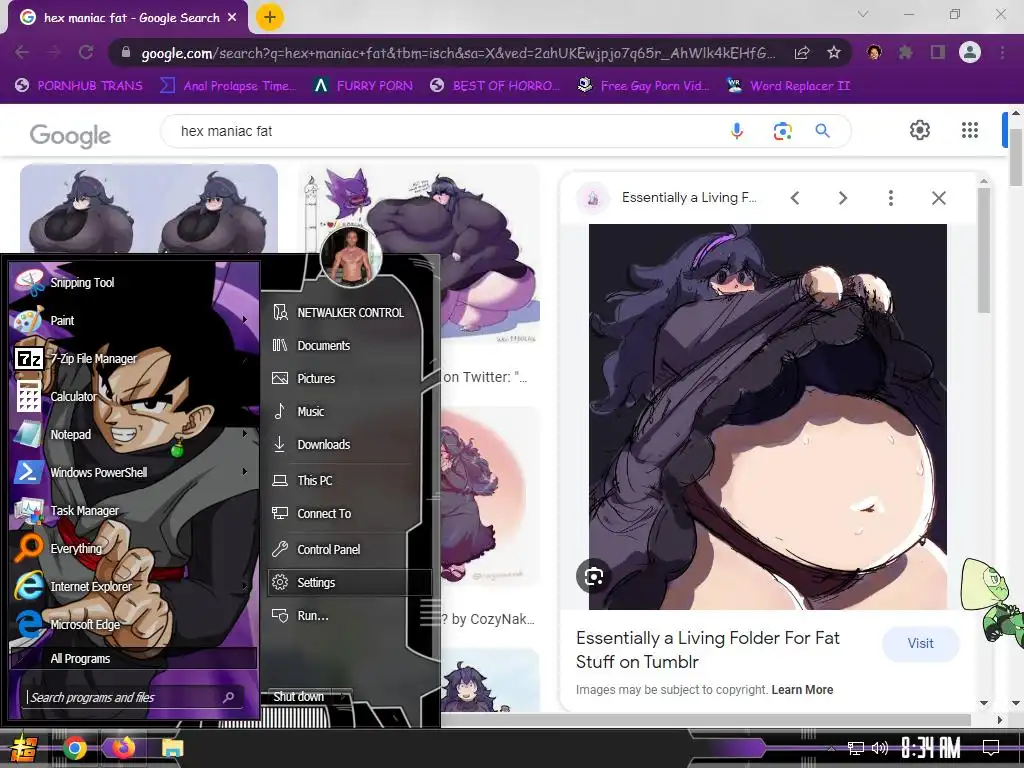This screenshot has height=768, width=1024.
Task: Open the Learn More copyright link
Action: click(x=802, y=690)
